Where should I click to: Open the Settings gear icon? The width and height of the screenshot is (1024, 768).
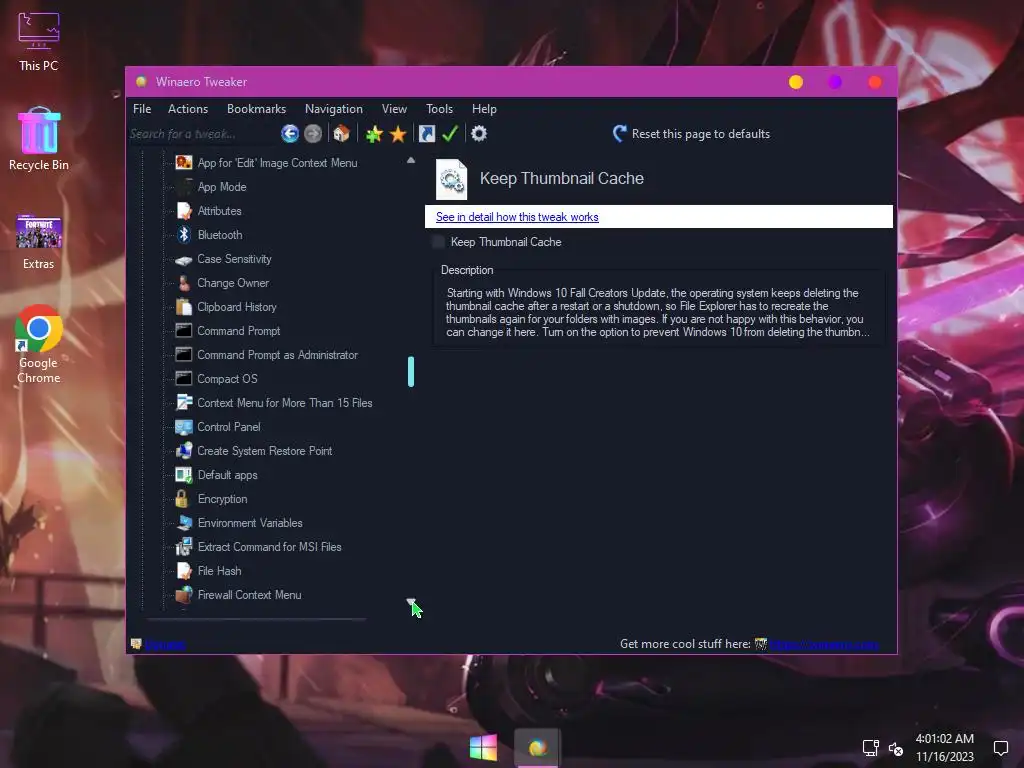tap(479, 134)
